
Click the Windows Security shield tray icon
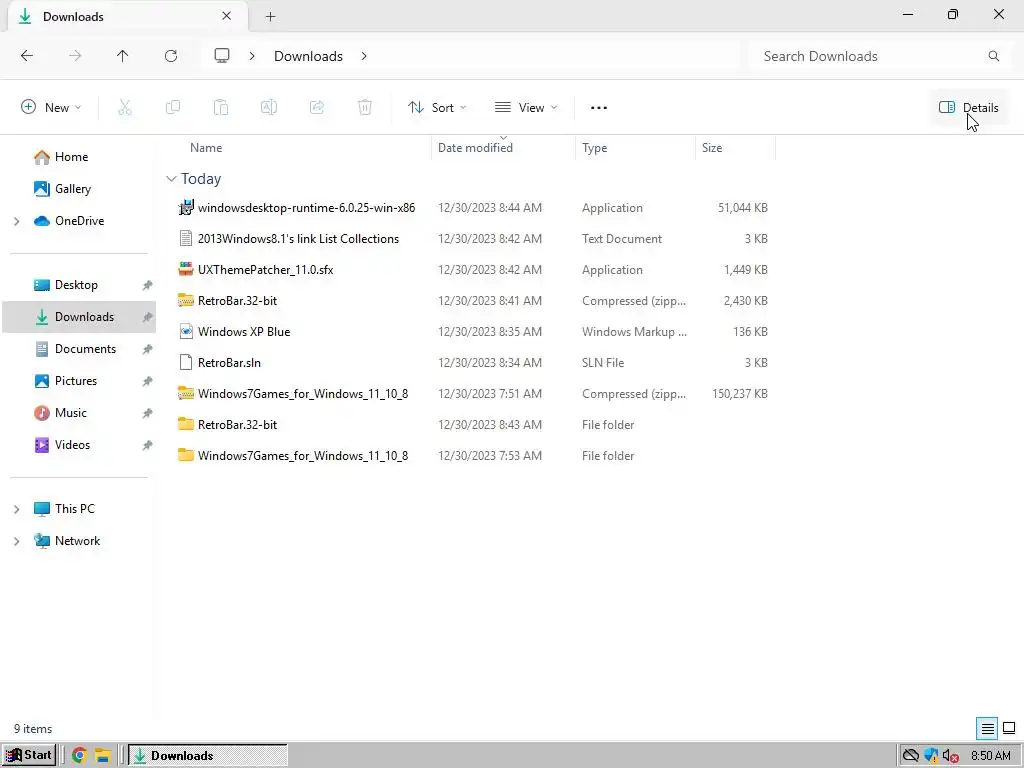(x=931, y=756)
